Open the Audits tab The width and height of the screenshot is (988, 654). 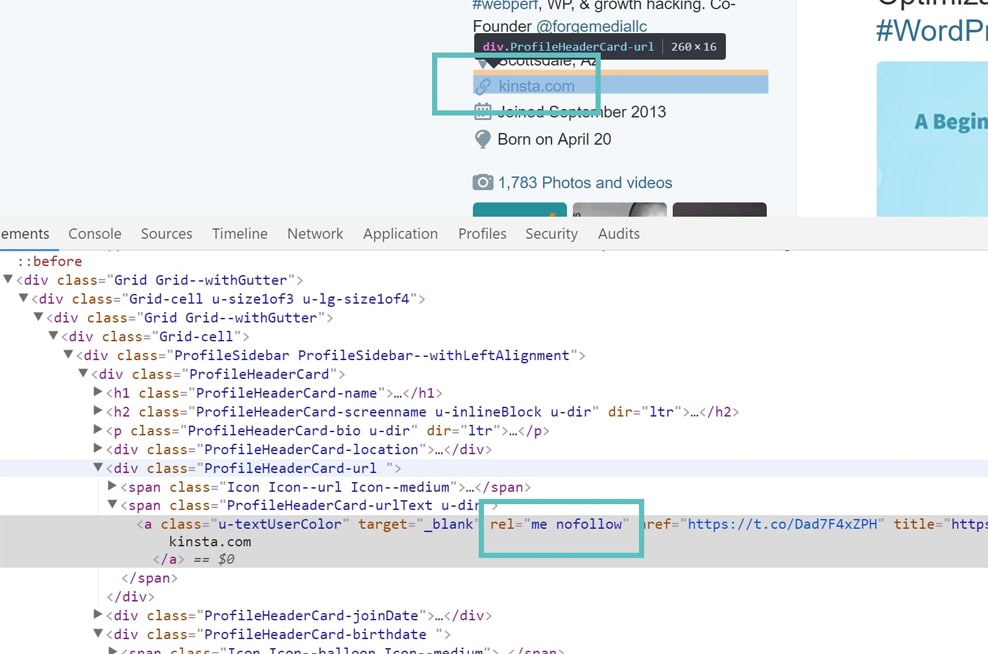click(619, 234)
